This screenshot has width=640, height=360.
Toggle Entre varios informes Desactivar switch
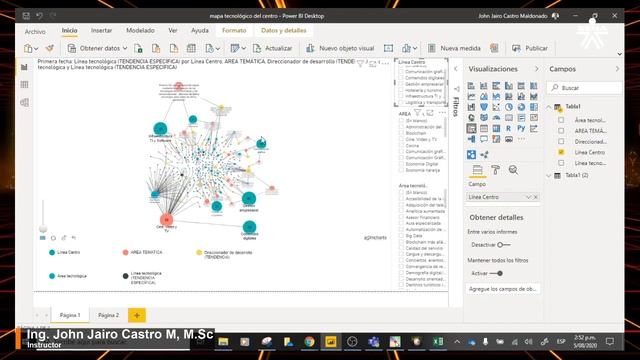click(504, 245)
